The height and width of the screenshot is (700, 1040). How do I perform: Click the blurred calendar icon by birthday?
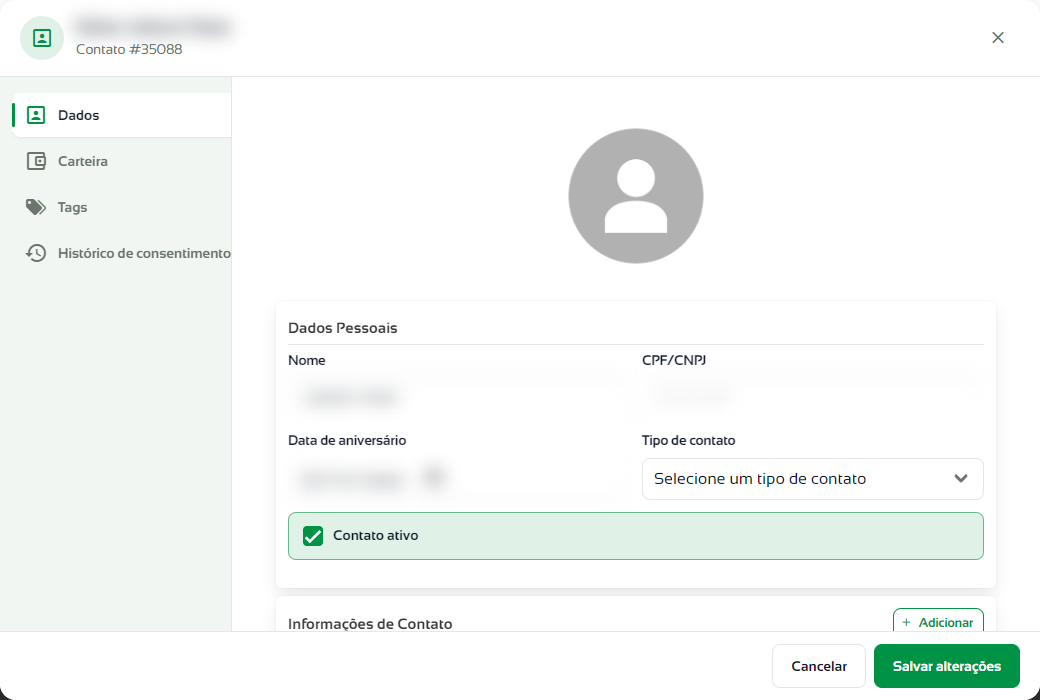pyautogui.click(x=434, y=477)
